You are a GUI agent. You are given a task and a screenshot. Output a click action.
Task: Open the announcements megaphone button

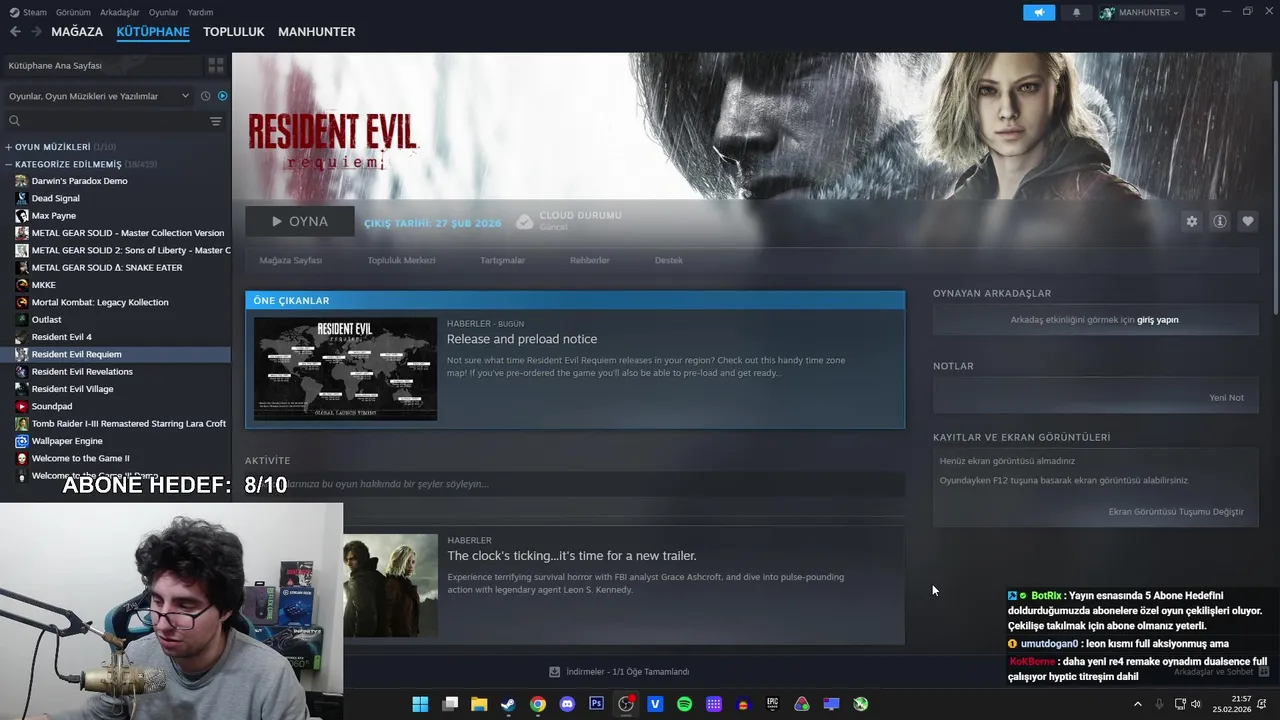pyautogui.click(x=1039, y=12)
